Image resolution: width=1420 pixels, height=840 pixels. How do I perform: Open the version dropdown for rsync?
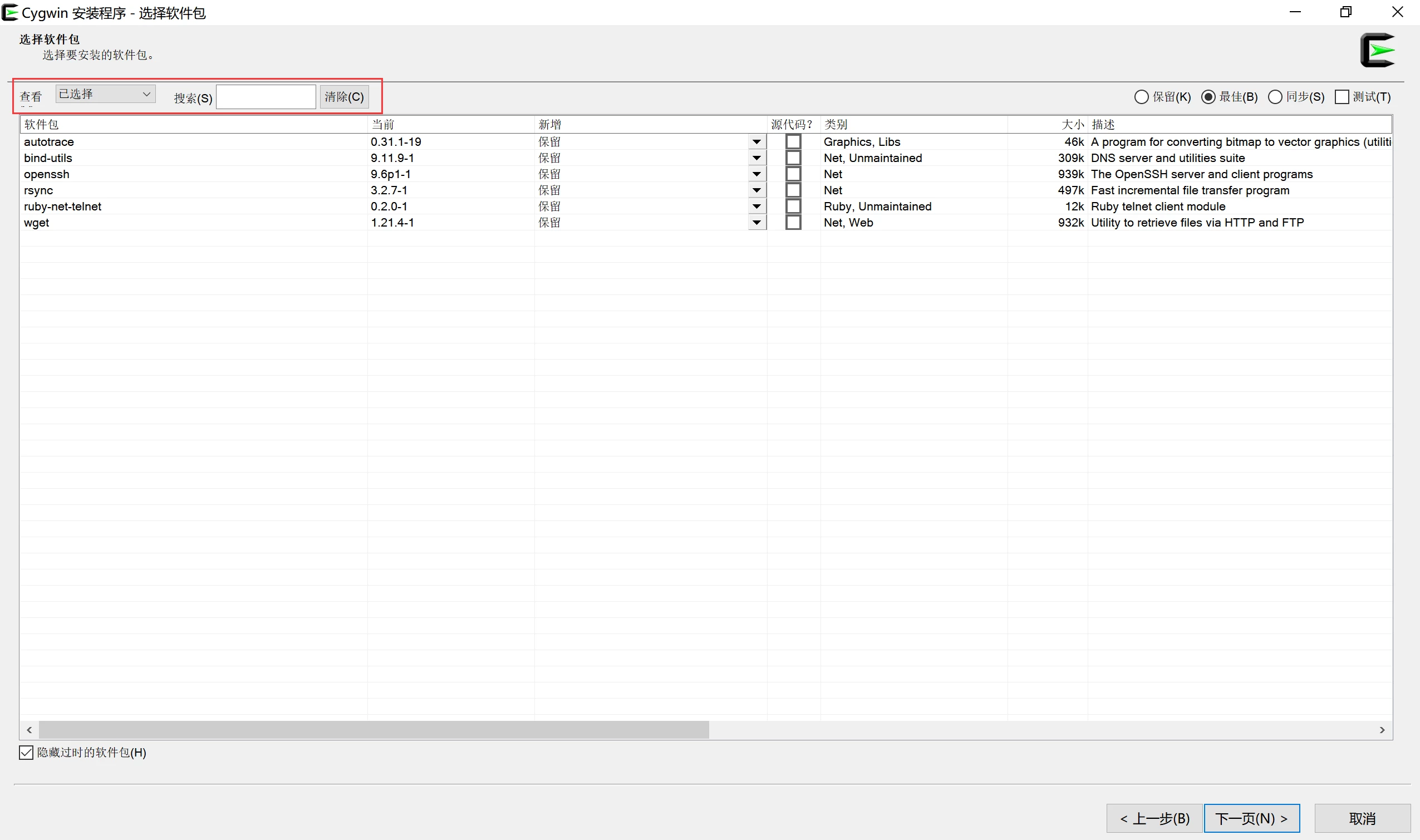[x=756, y=190]
